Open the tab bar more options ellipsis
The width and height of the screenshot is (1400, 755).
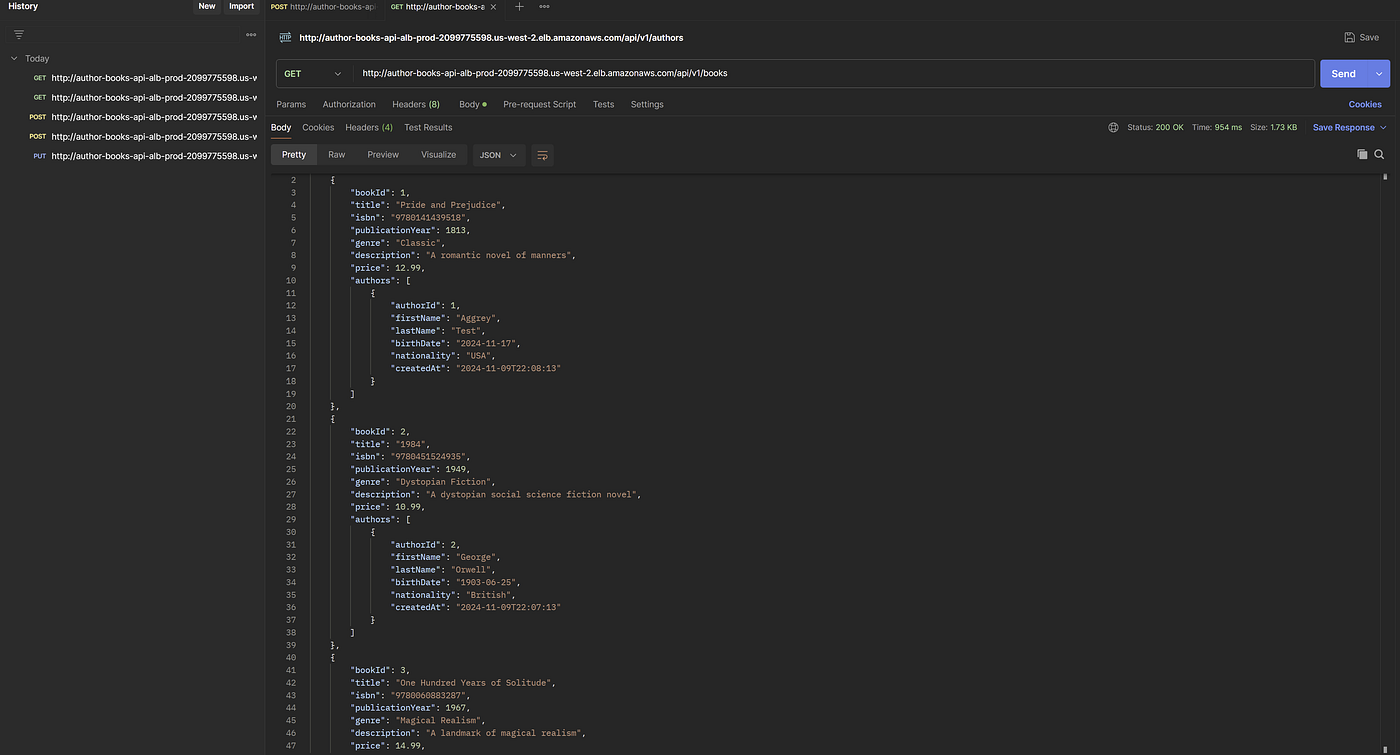[x=544, y=7]
